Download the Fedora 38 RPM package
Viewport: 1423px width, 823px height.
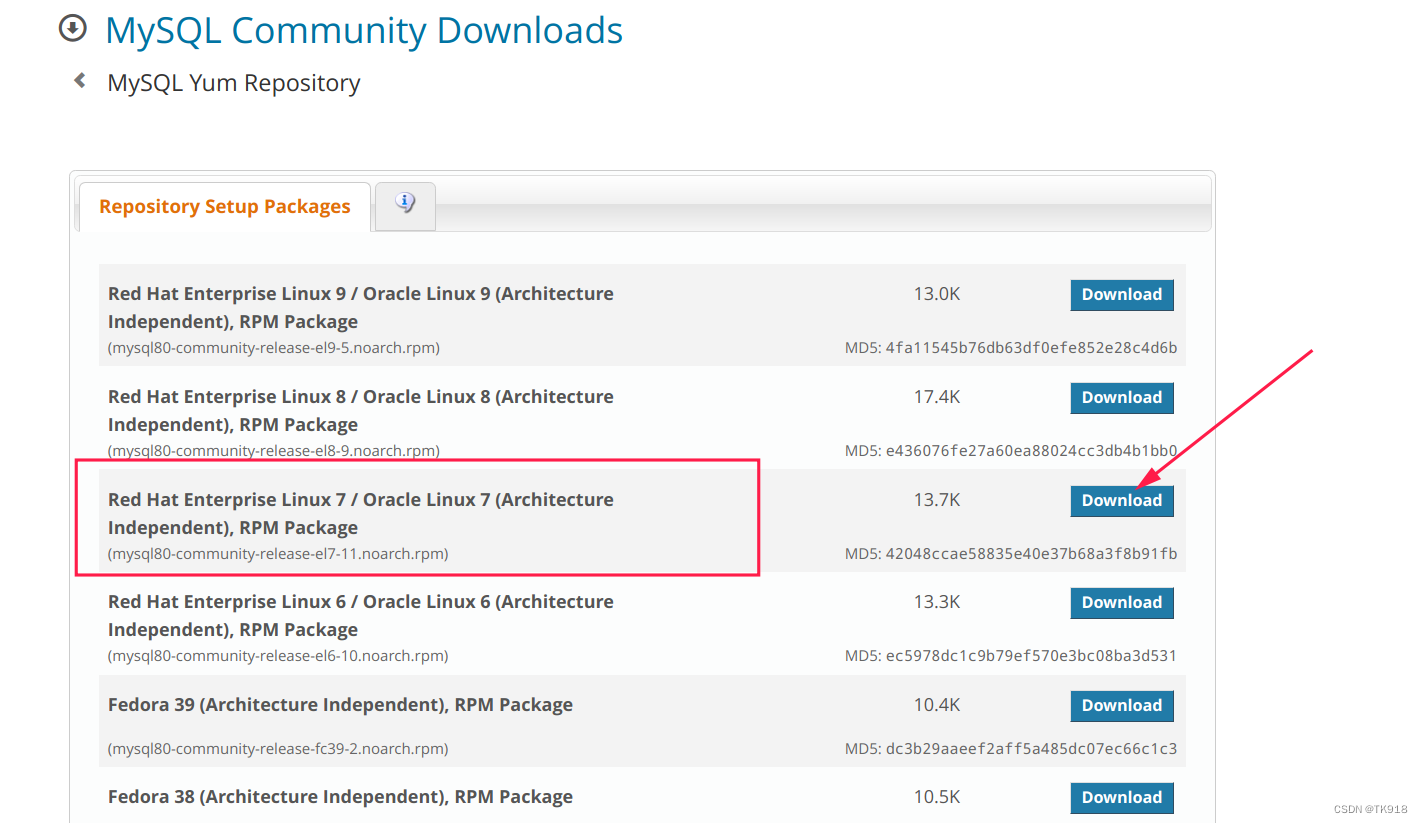[x=1122, y=798]
